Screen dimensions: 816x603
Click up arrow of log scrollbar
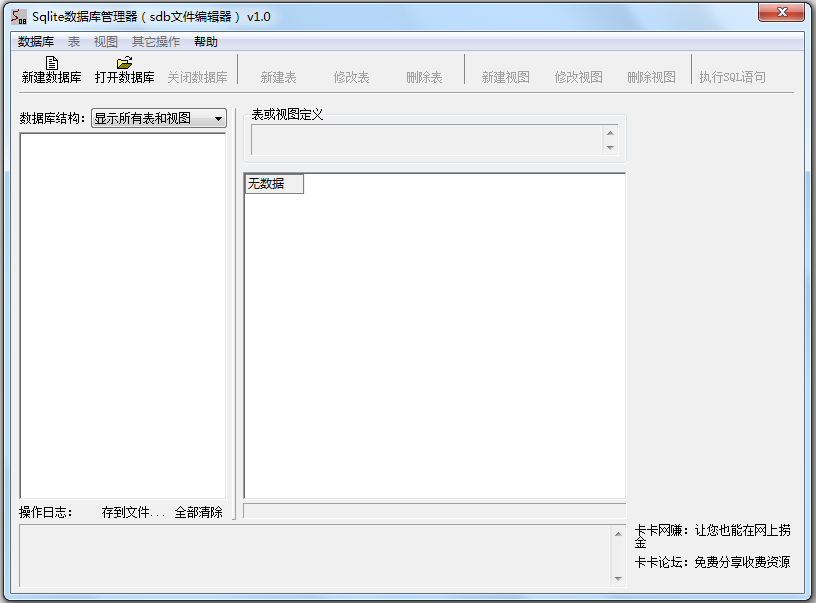618,534
